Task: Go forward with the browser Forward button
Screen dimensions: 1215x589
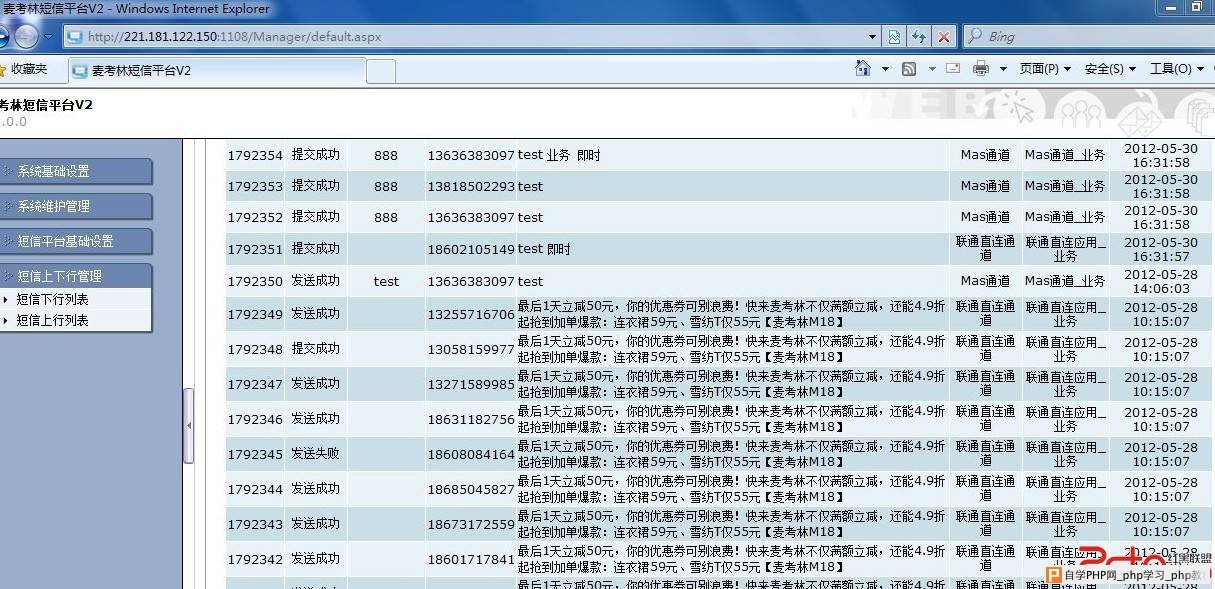Action: click(26, 37)
